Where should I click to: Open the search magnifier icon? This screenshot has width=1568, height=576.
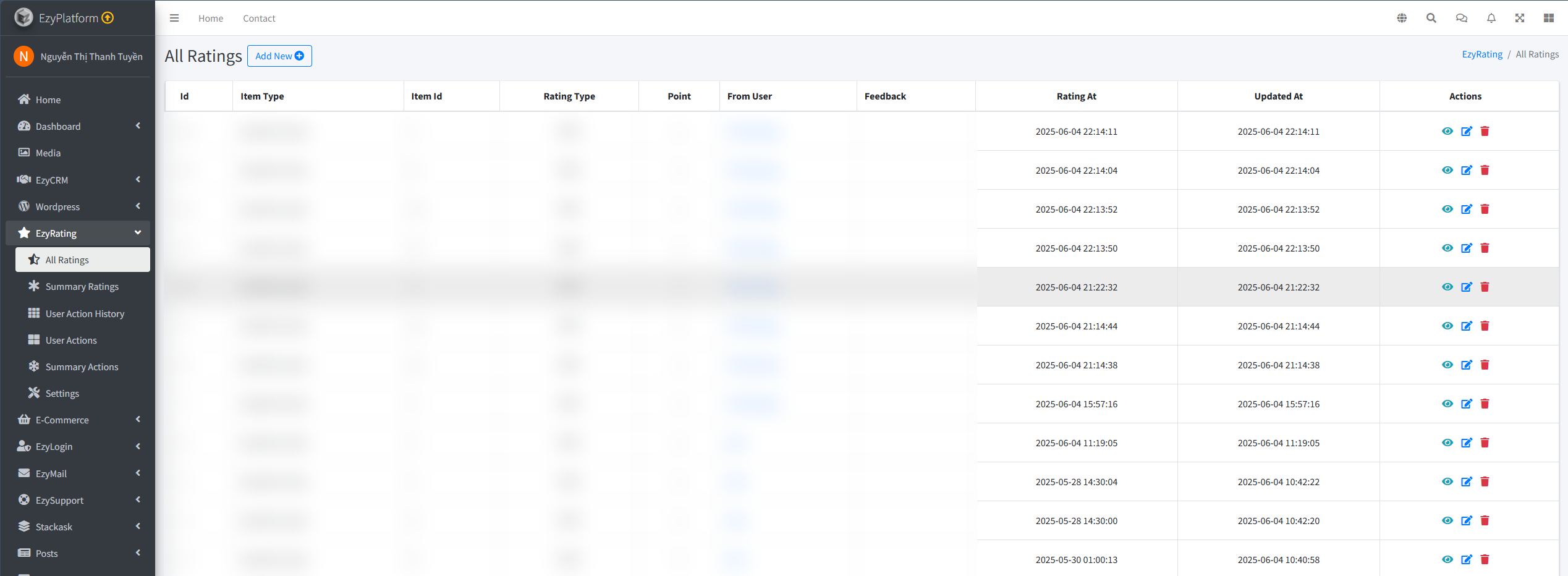(x=1431, y=18)
